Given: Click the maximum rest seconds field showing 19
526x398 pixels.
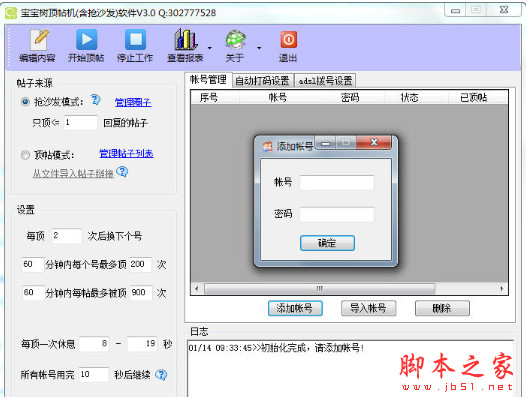Looking at the screenshot, I should pyautogui.click(x=142, y=344).
